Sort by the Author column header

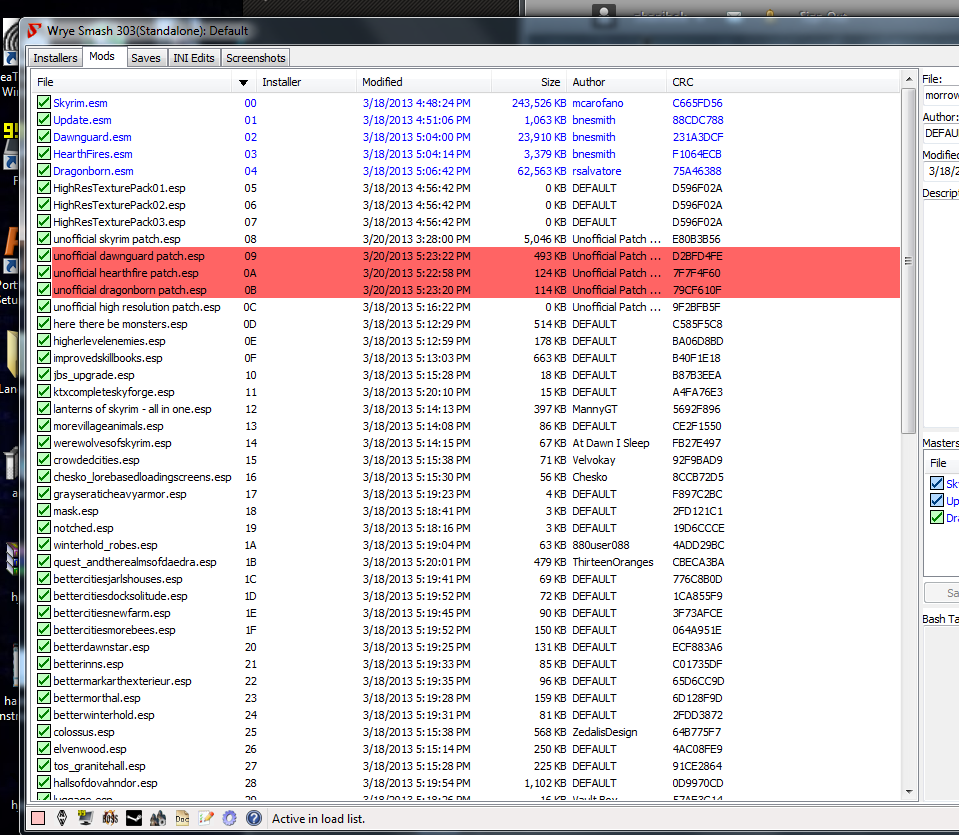[616, 82]
